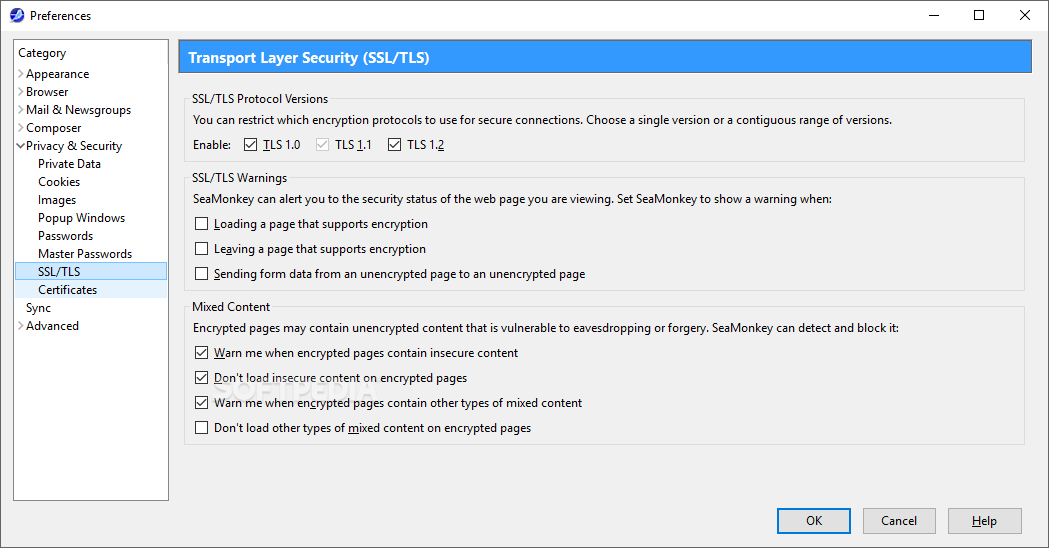
Task: Select Privacy & Security category label
Action: tap(74, 146)
